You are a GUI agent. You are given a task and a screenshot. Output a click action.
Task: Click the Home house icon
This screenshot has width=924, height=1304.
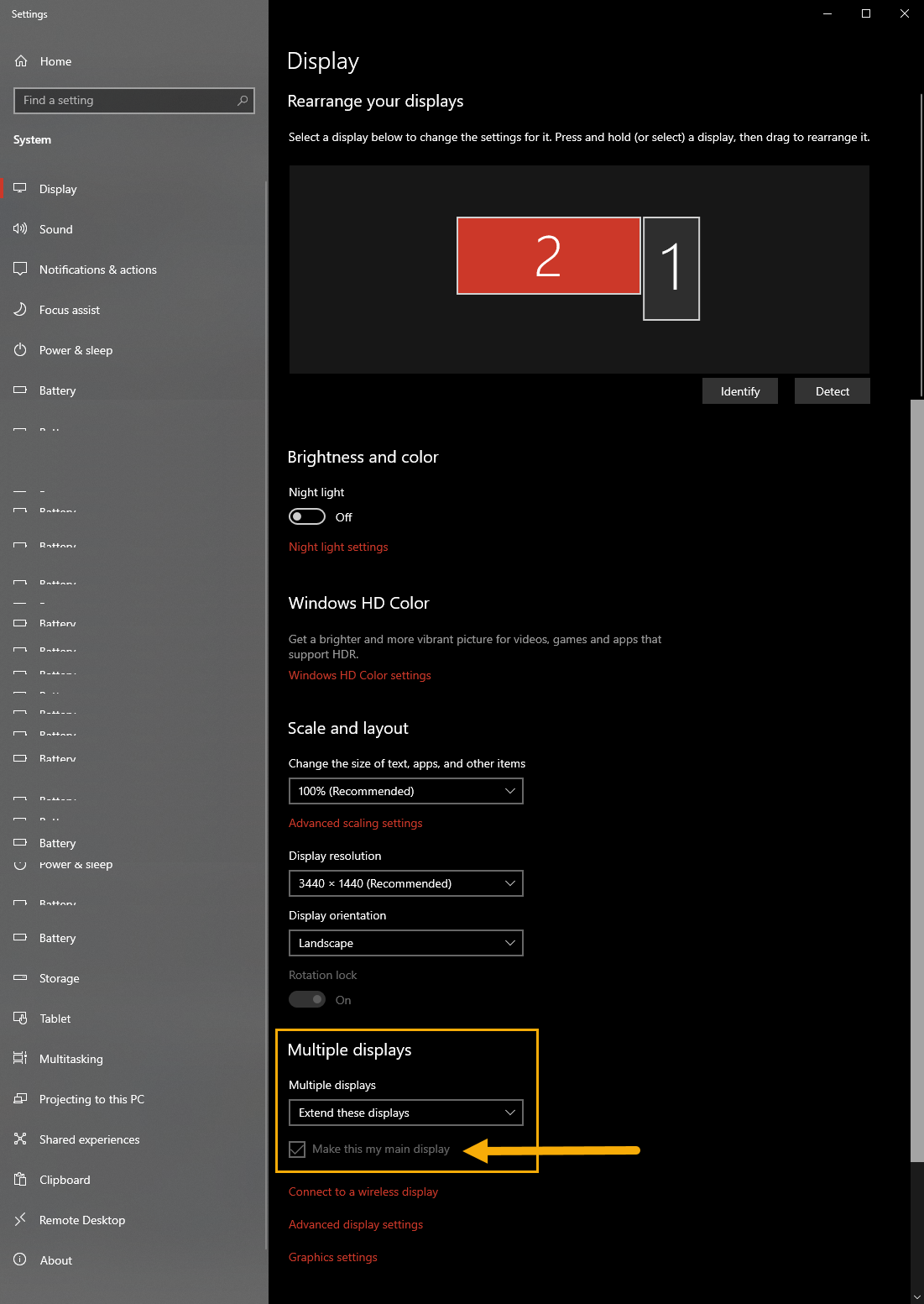tap(21, 61)
